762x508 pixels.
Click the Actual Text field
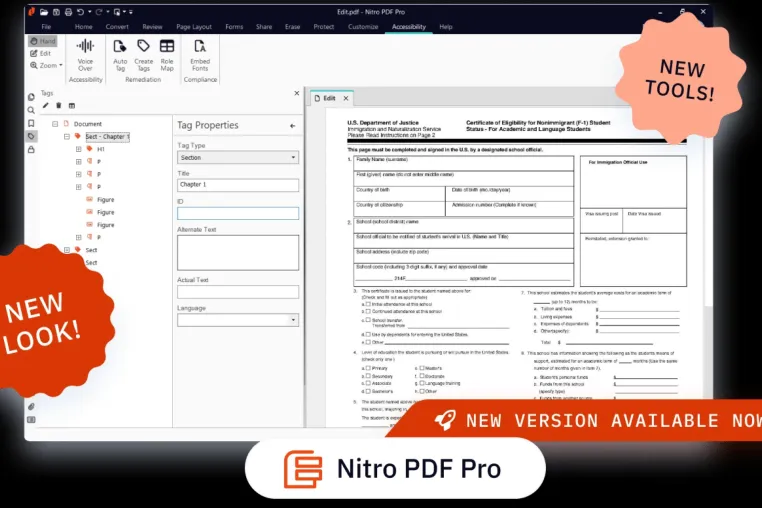[x=238, y=292]
